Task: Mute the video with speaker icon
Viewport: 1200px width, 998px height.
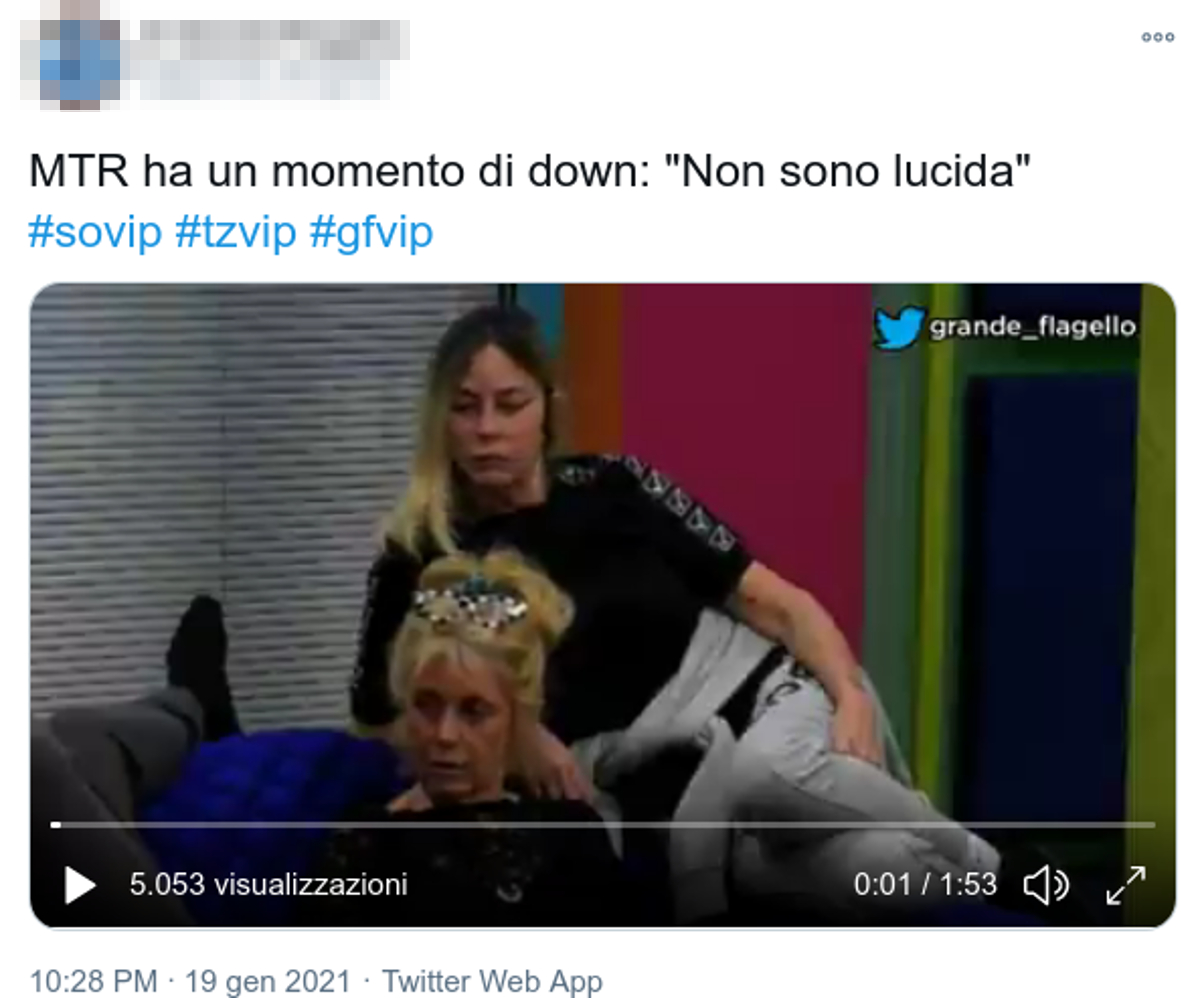Action: click(x=1046, y=885)
